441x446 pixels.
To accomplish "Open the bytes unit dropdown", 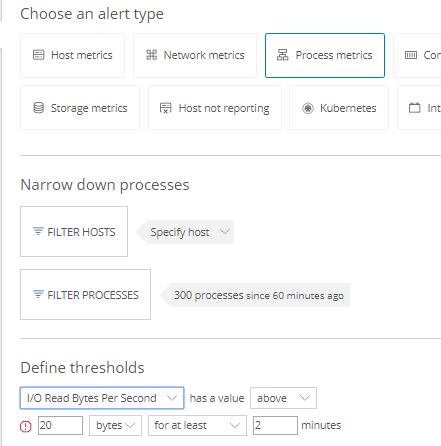I will pos(115,425).
